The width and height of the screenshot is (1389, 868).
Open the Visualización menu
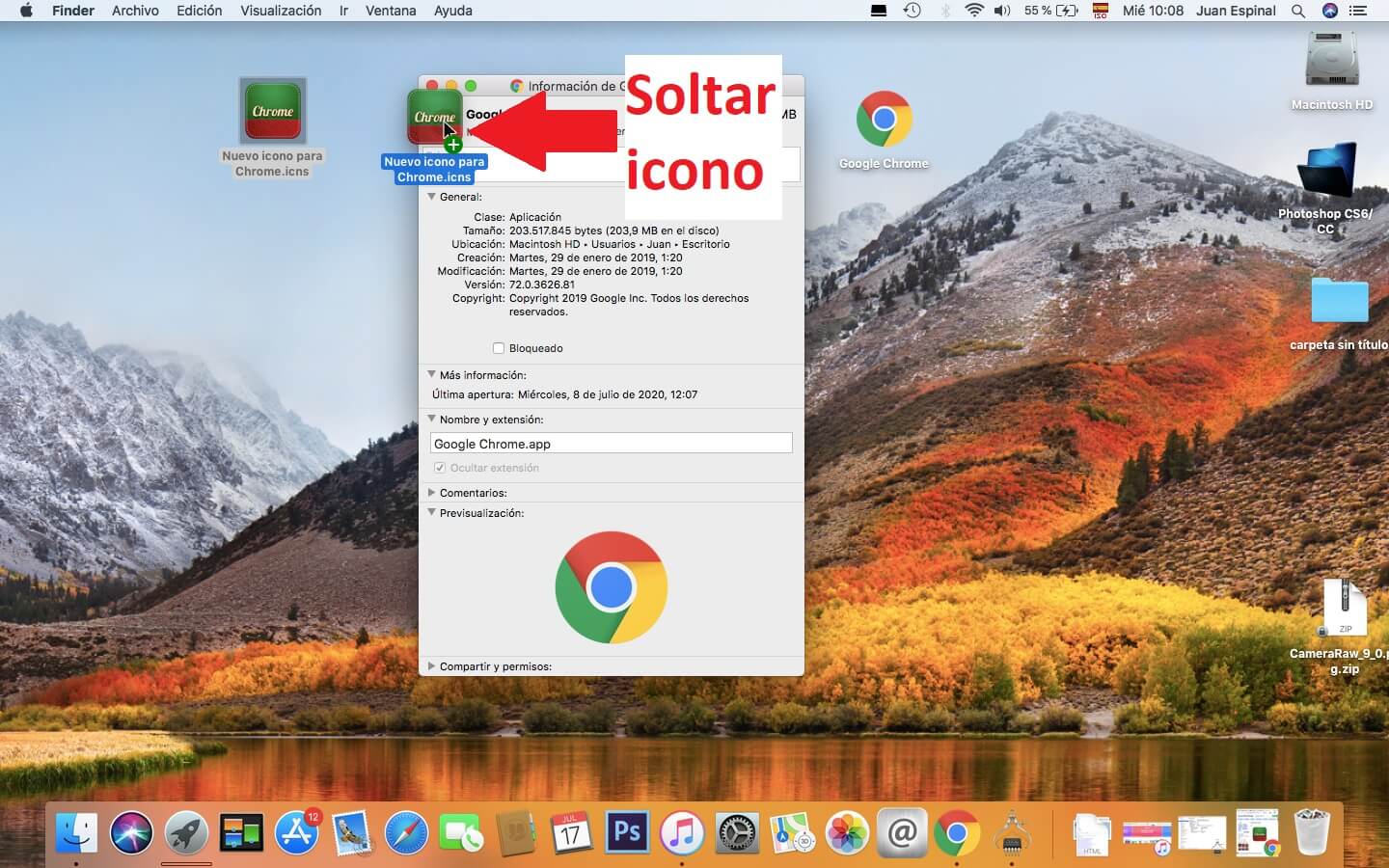point(281,11)
